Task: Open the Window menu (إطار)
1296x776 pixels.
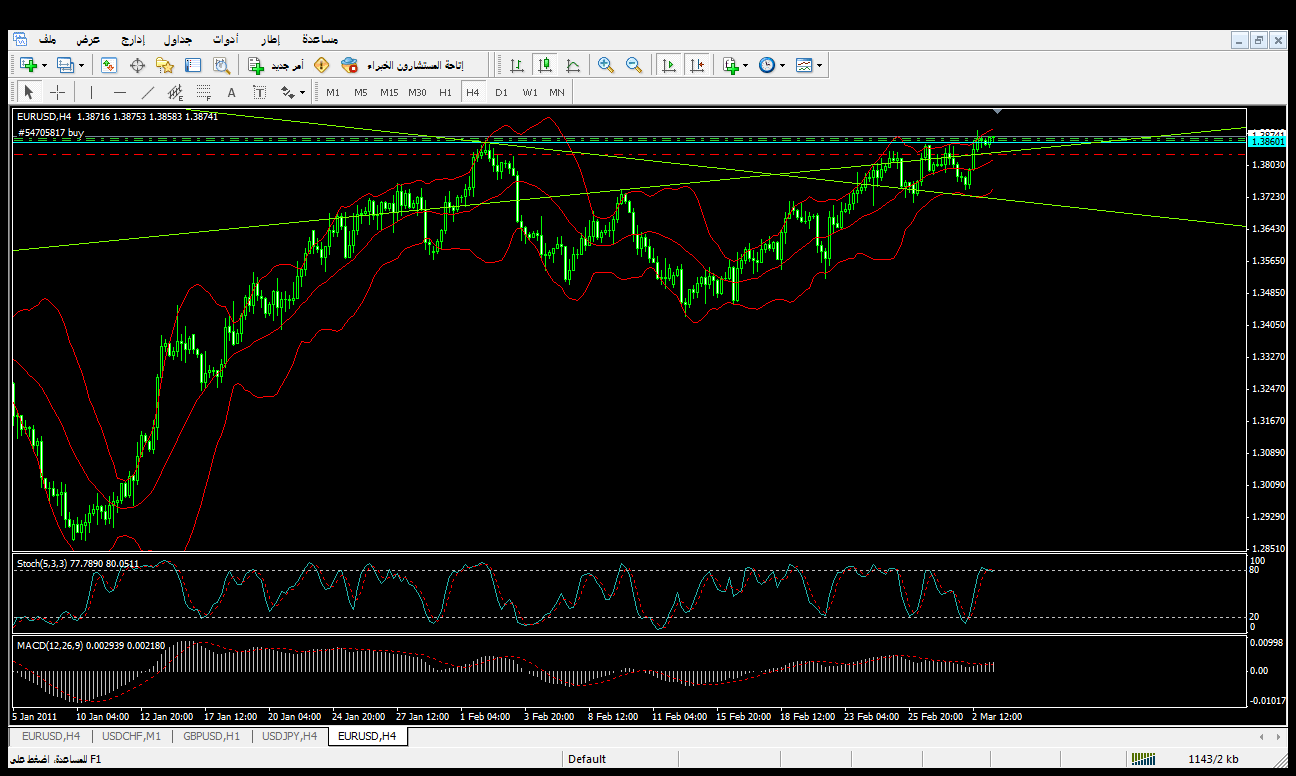Action: [270, 39]
